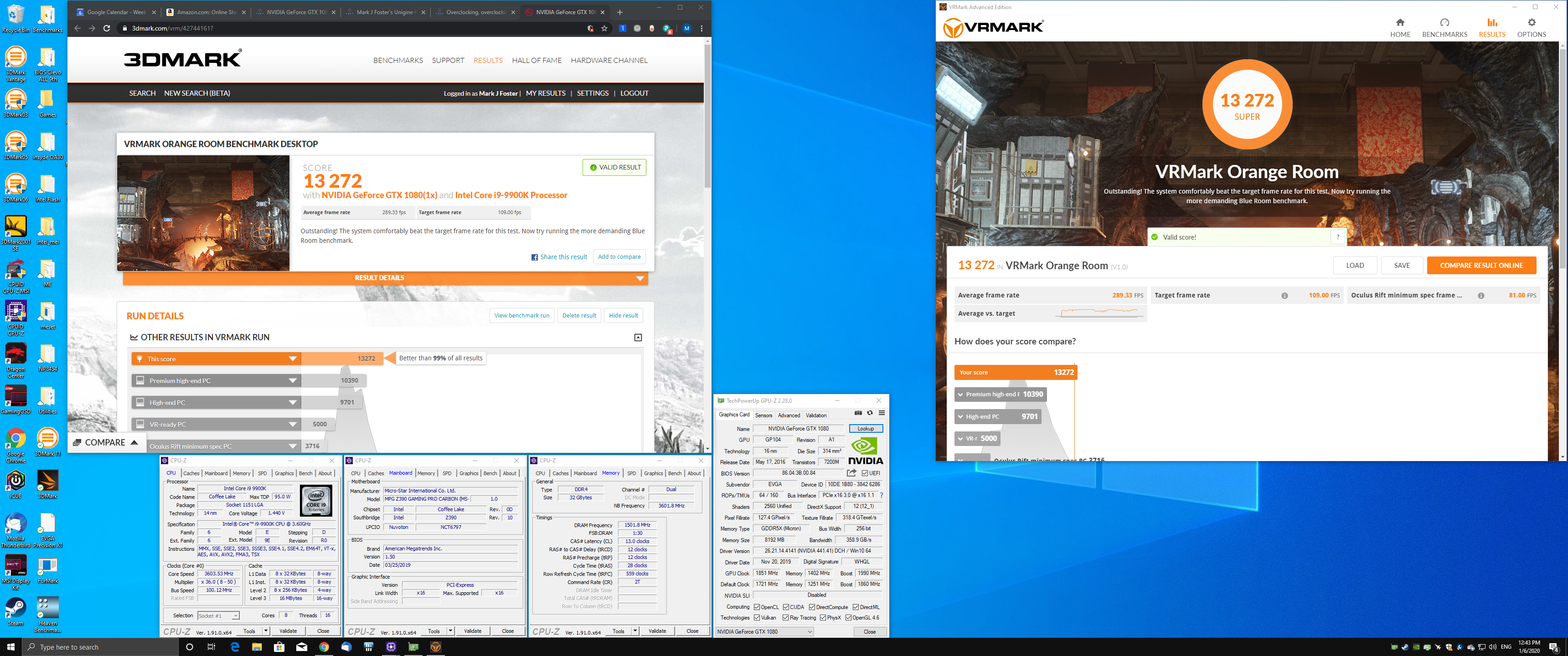Open Windows Start menu
Image resolution: width=1568 pixels, height=656 pixels.
pos(11,647)
